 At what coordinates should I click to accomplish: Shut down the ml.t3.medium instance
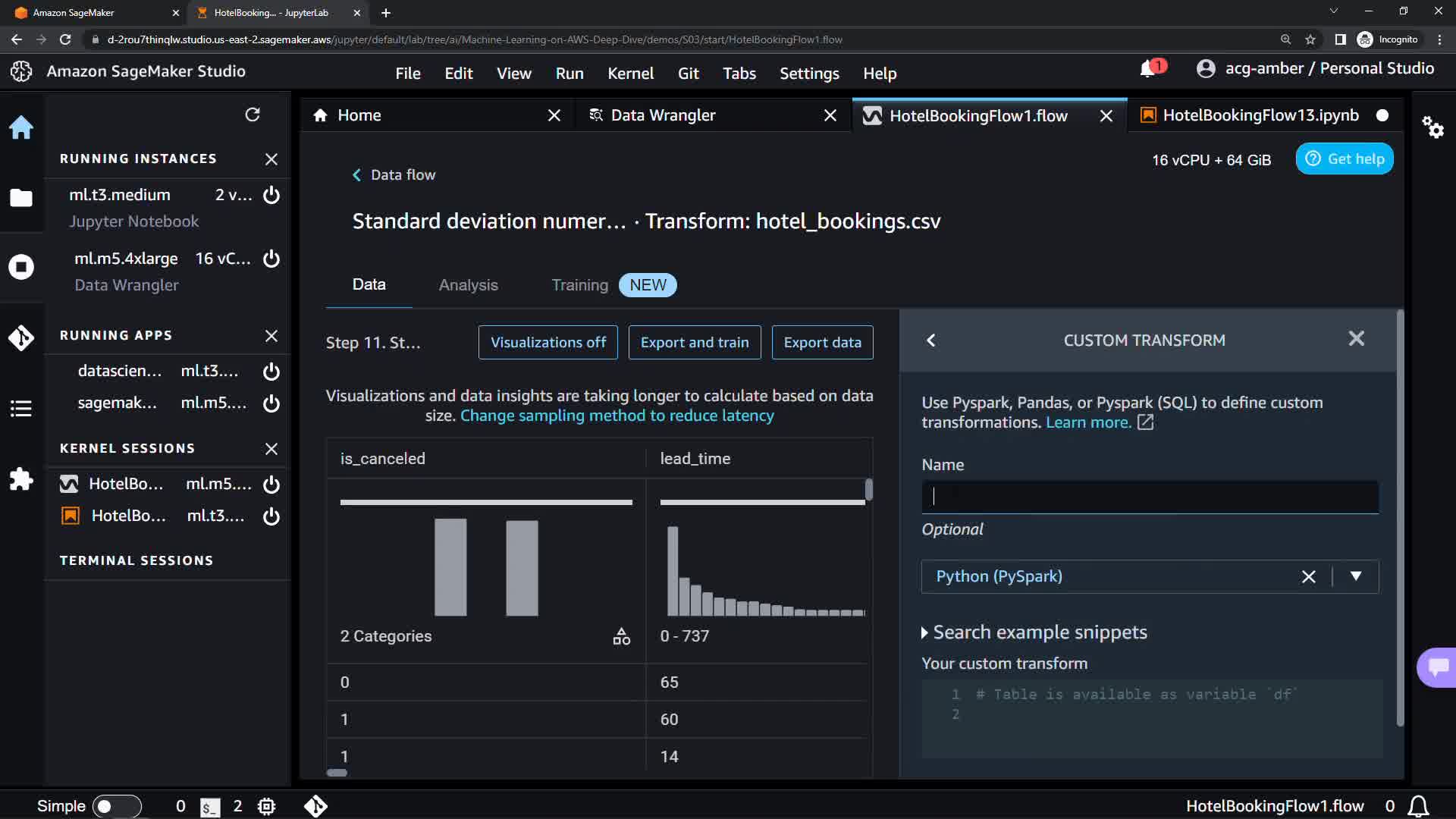click(271, 195)
